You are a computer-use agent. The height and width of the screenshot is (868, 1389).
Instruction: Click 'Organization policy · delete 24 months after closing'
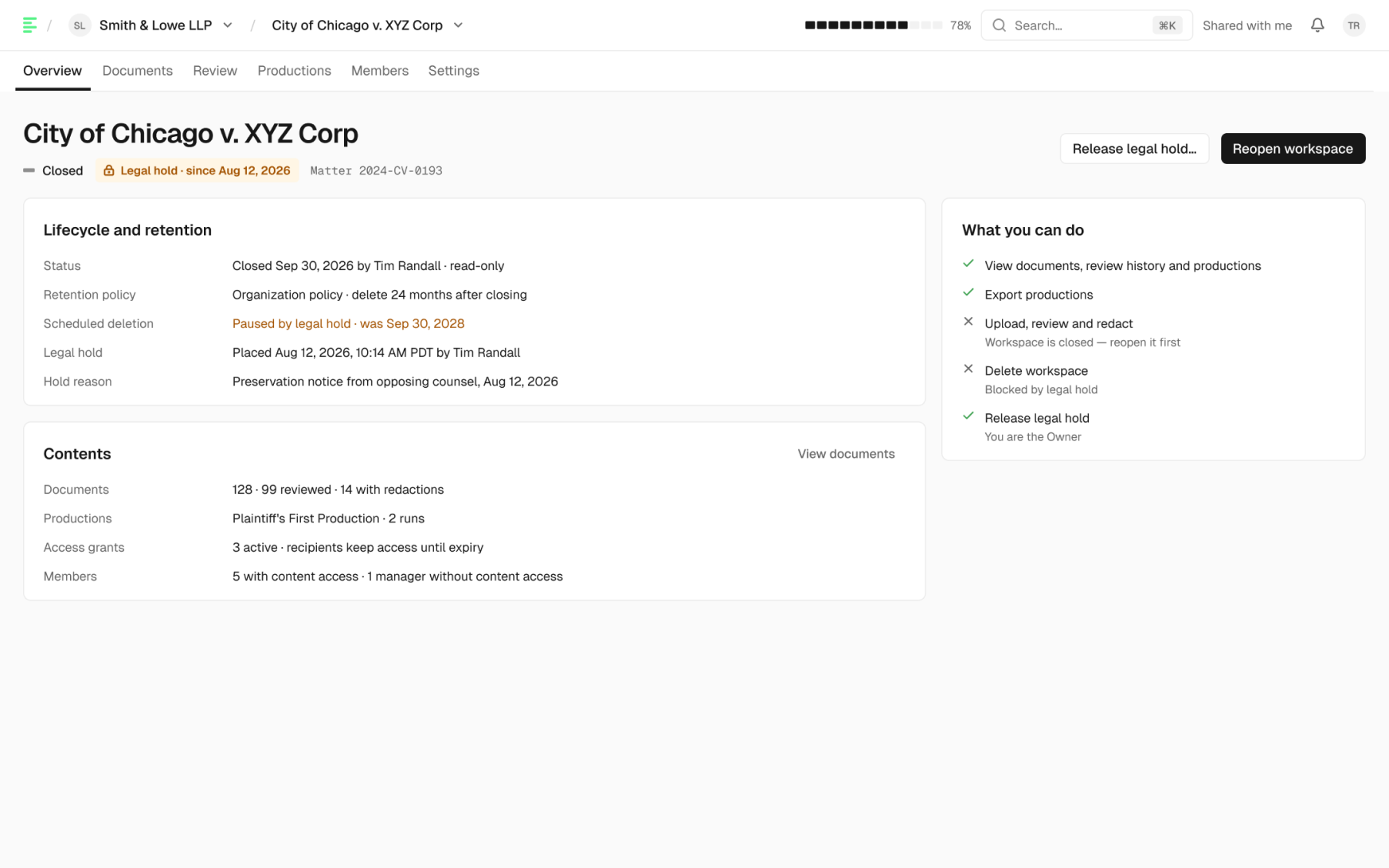(x=379, y=295)
